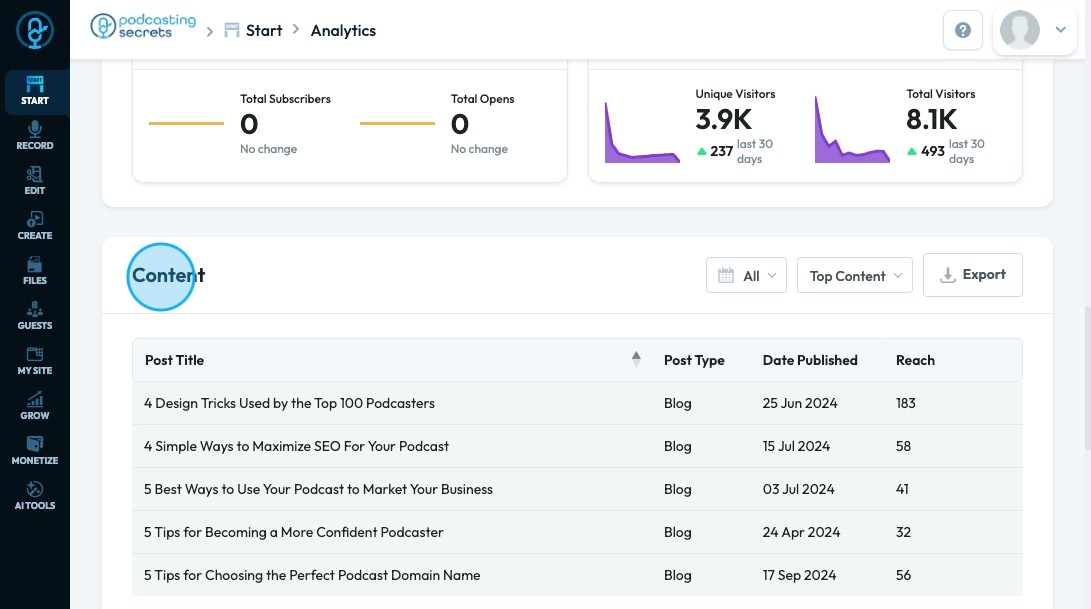Sort by Post Title column arrow
Image resolution: width=1091 pixels, height=609 pixels.
(x=636, y=360)
